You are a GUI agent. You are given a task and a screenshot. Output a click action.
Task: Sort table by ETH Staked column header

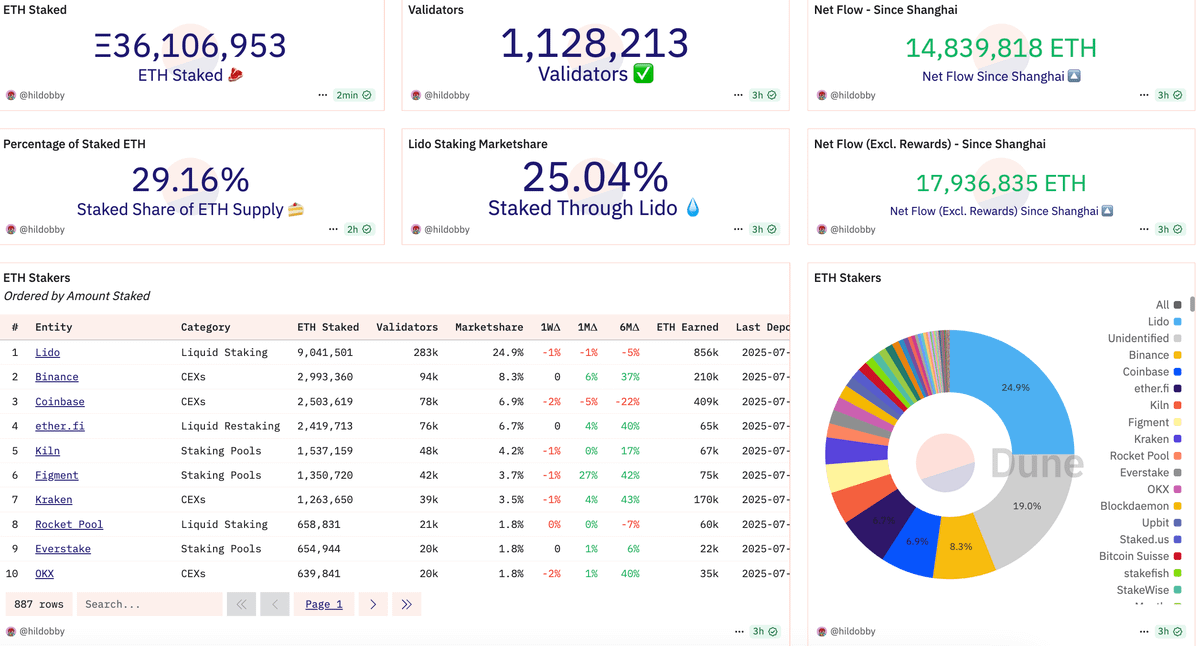coord(328,327)
